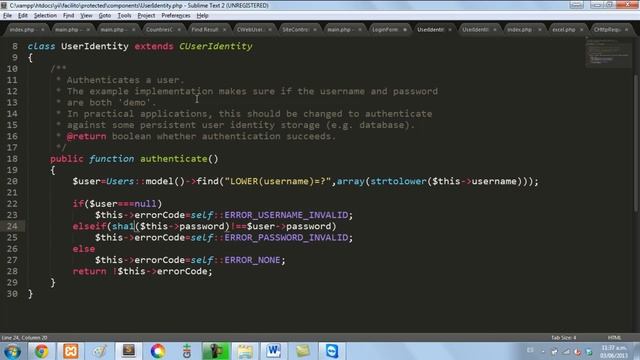Click the editor vertical scrollbar
Image resolution: width=640 pixels, height=360 pixels.
[x=636, y=143]
